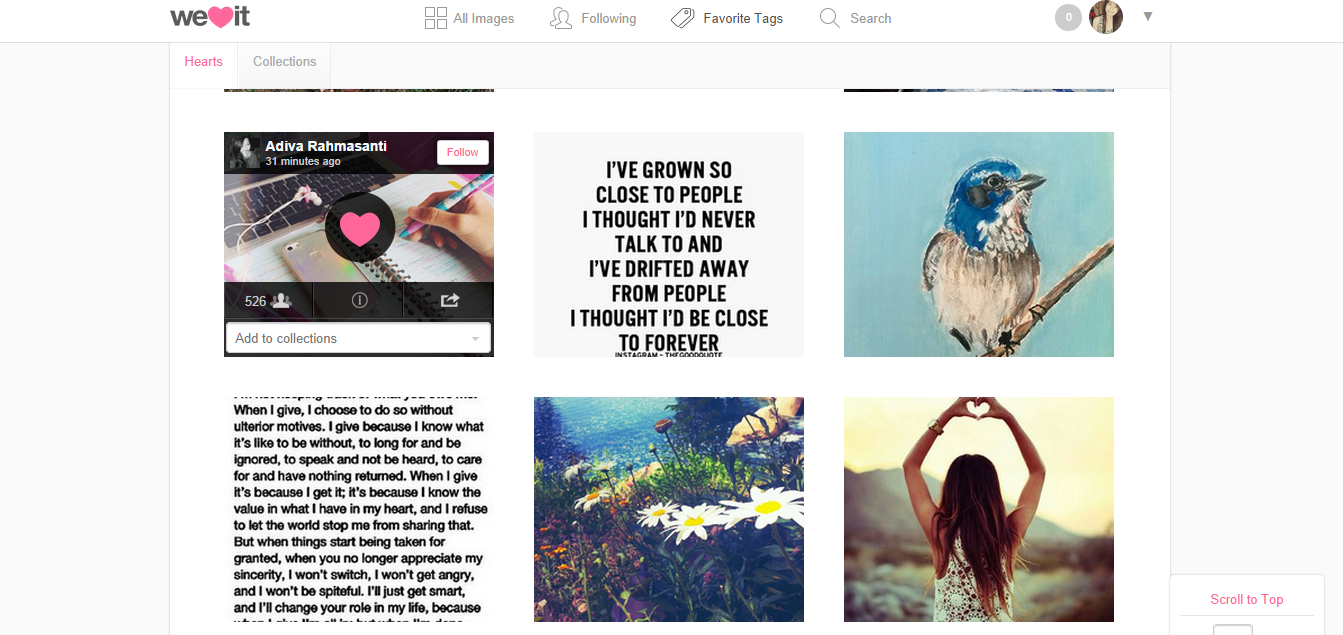Viewport: 1343px width, 635px height.
Task: Open Adiva Rahmasanti's profile name
Action: click(326, 146)
